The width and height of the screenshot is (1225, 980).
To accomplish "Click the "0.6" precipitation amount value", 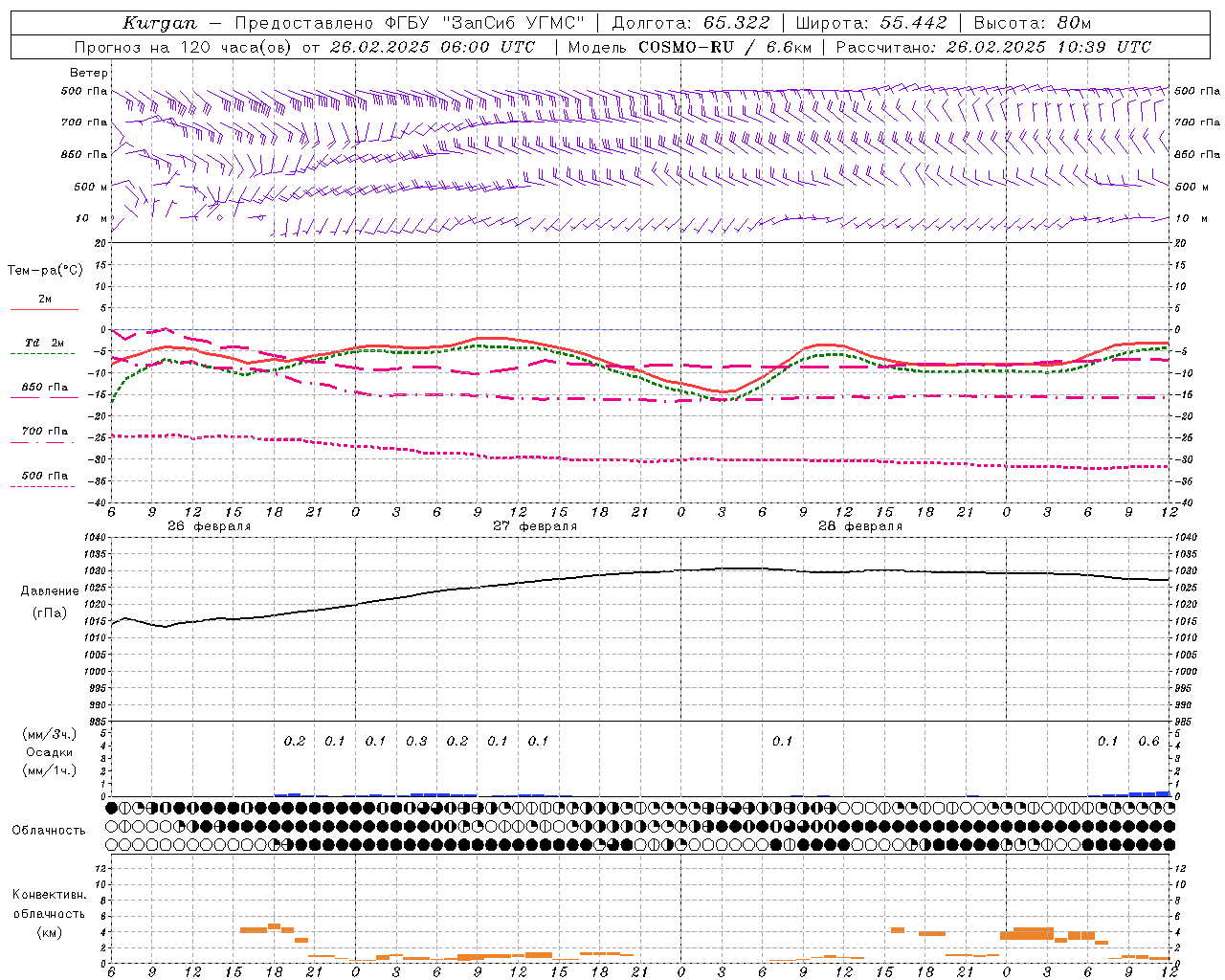I will coord(1148,742).
